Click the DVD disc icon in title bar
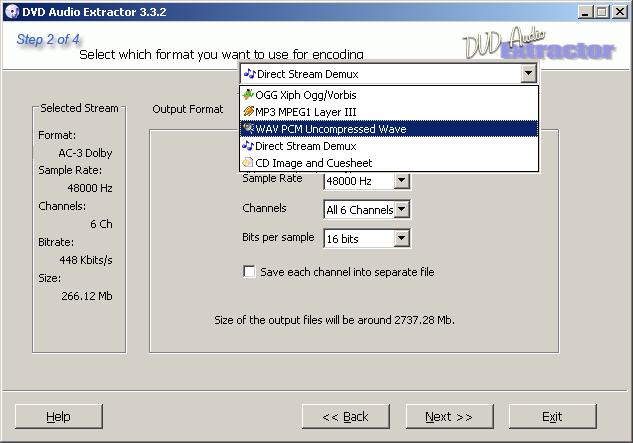Image resolution: width=633 pixels, height=443 pixels. click(x=12, y=12)
